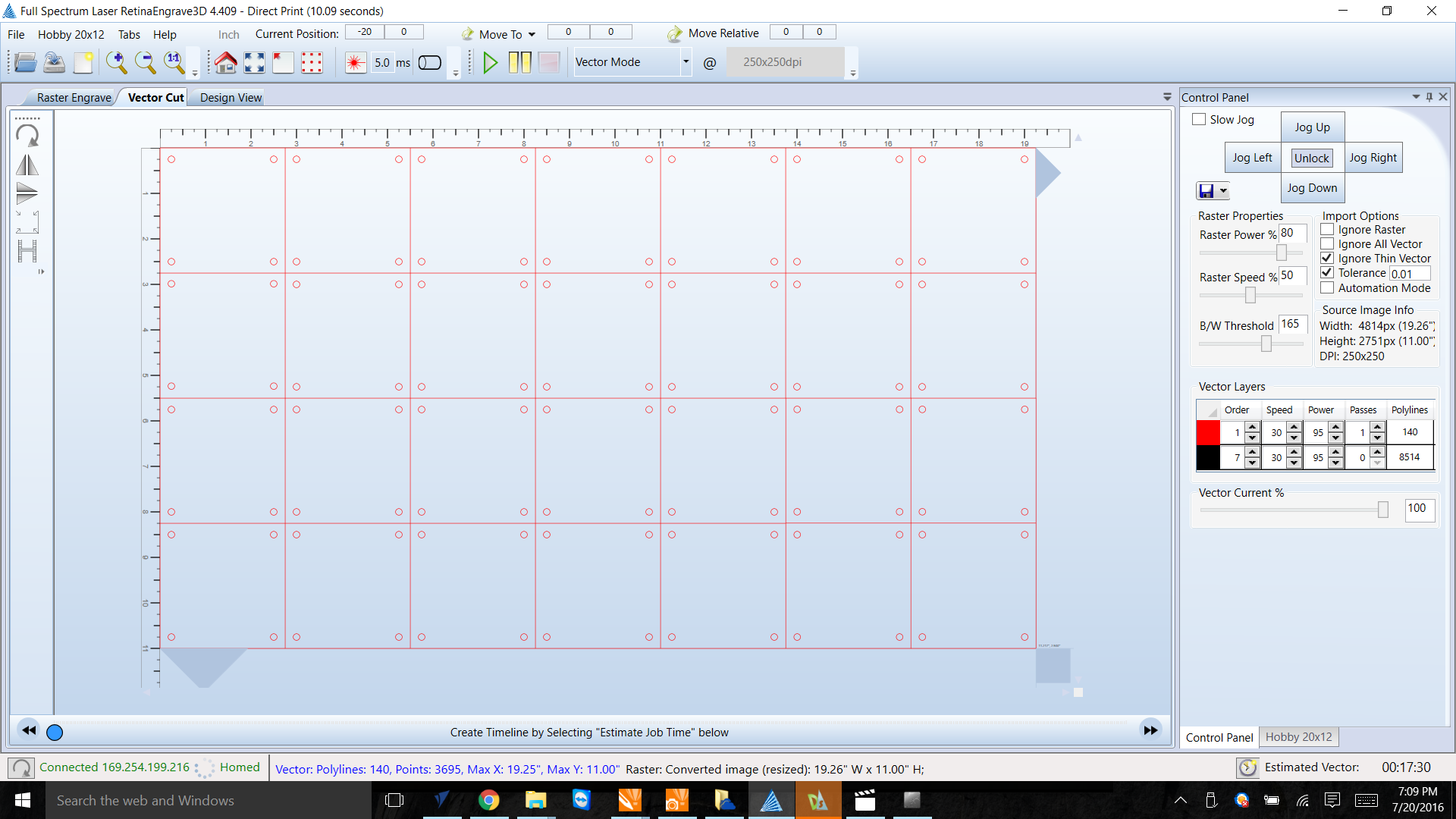Check Ignore Raster option
The image size is (1456, 819).
pyautogui.click(x=1327, y=229)
